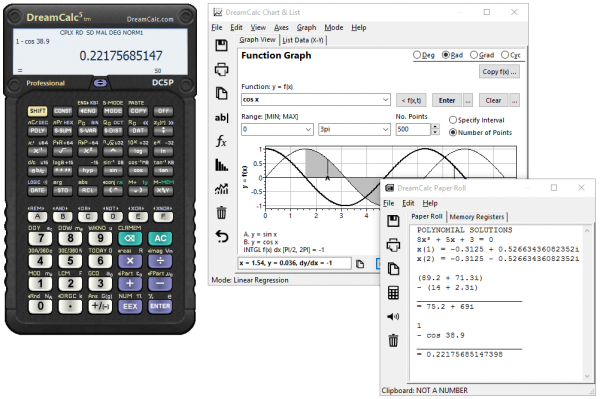
Task: Open Graph menu in Chart & List window
Action: click(307, 28)
